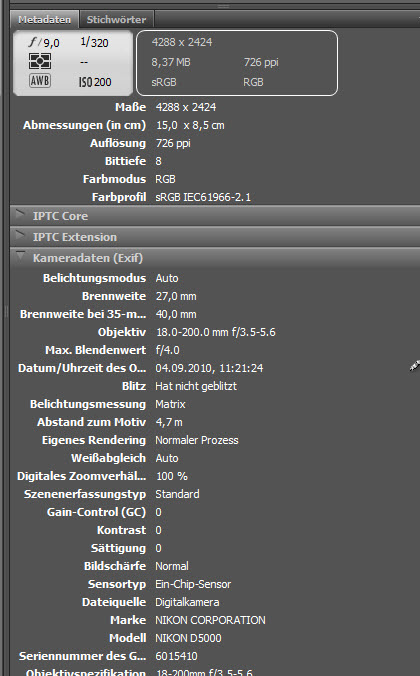Screen dimensions: 420x676
Task: Switch to the Stichwörter tab
Action: click(116, 19)
